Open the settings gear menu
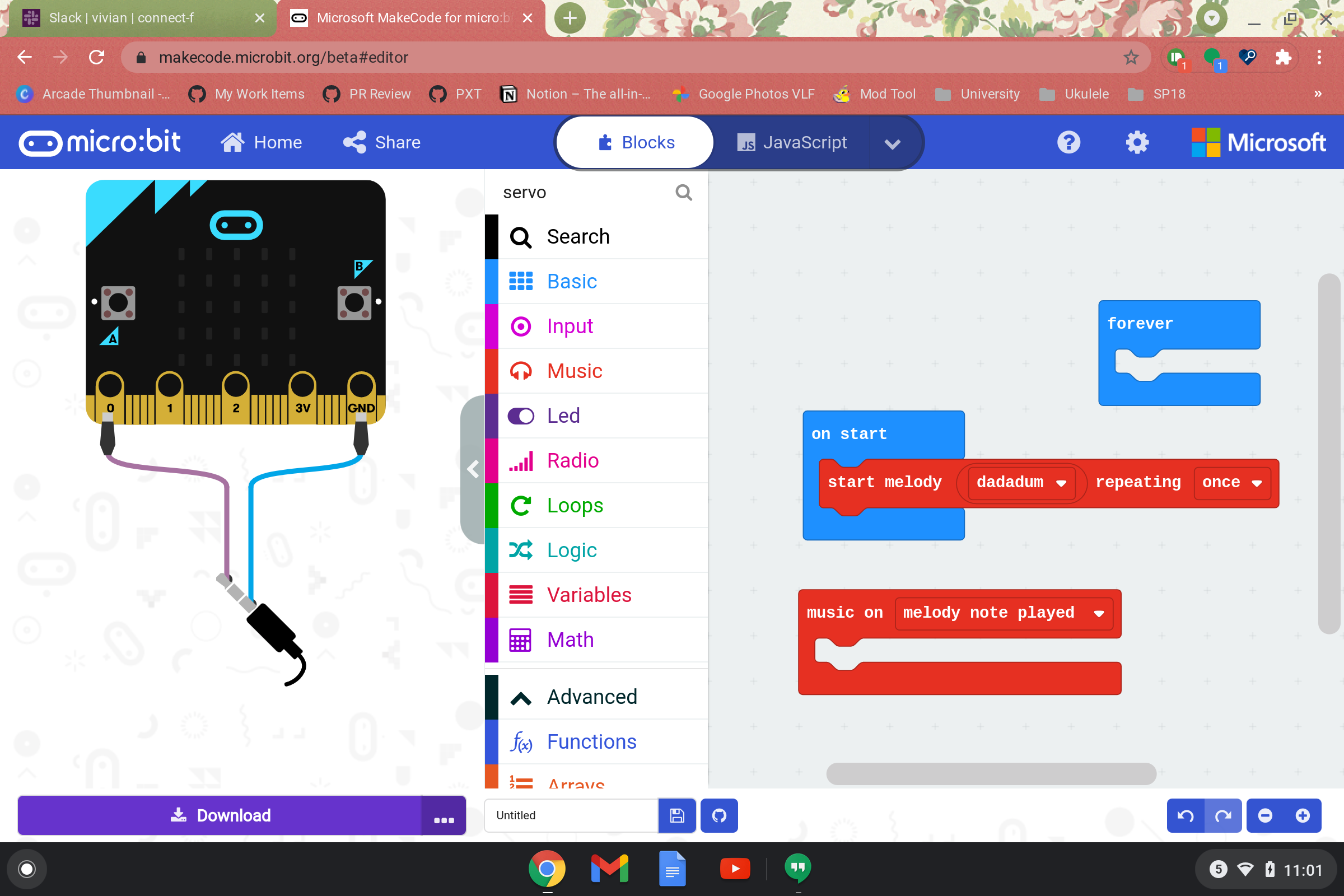The image size is (1344, 896). pyautogui.click(x=1137, y=142)
